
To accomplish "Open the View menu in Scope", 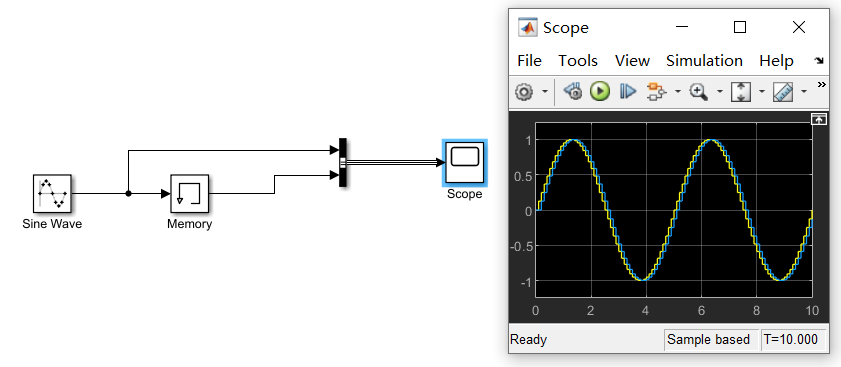I will [632, 61].
